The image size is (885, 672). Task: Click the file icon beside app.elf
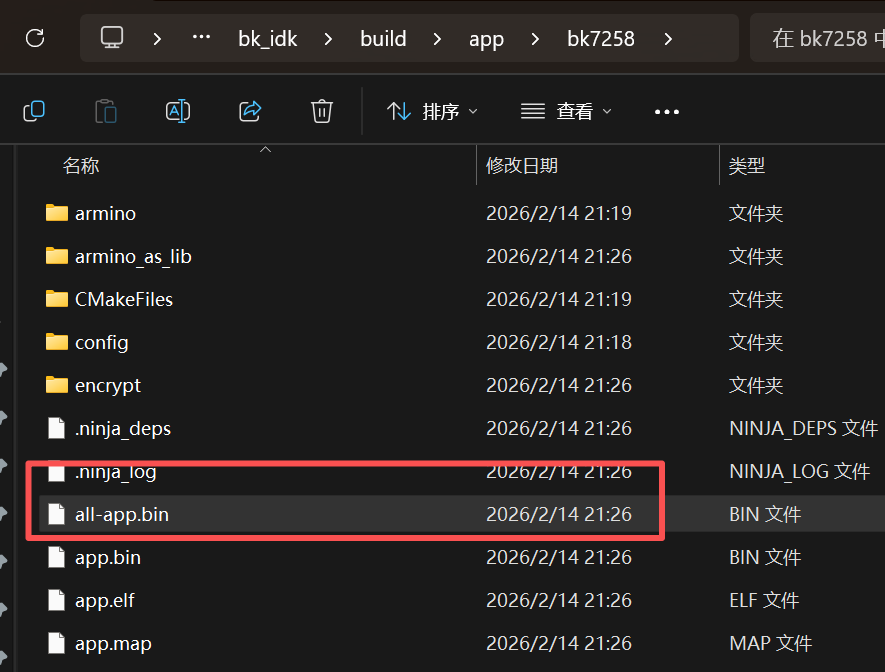pyautogui.click(x=56, y=600)
